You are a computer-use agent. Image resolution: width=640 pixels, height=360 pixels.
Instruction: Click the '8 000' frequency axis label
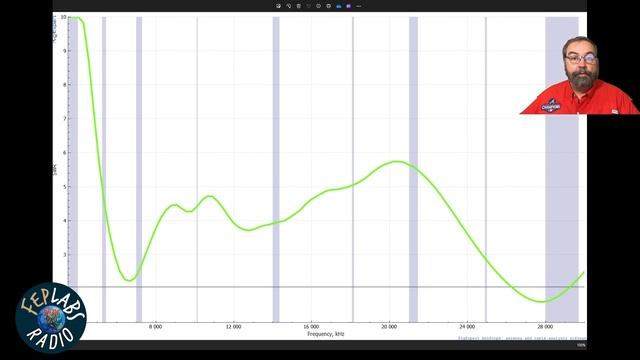(x=156, y=327)
